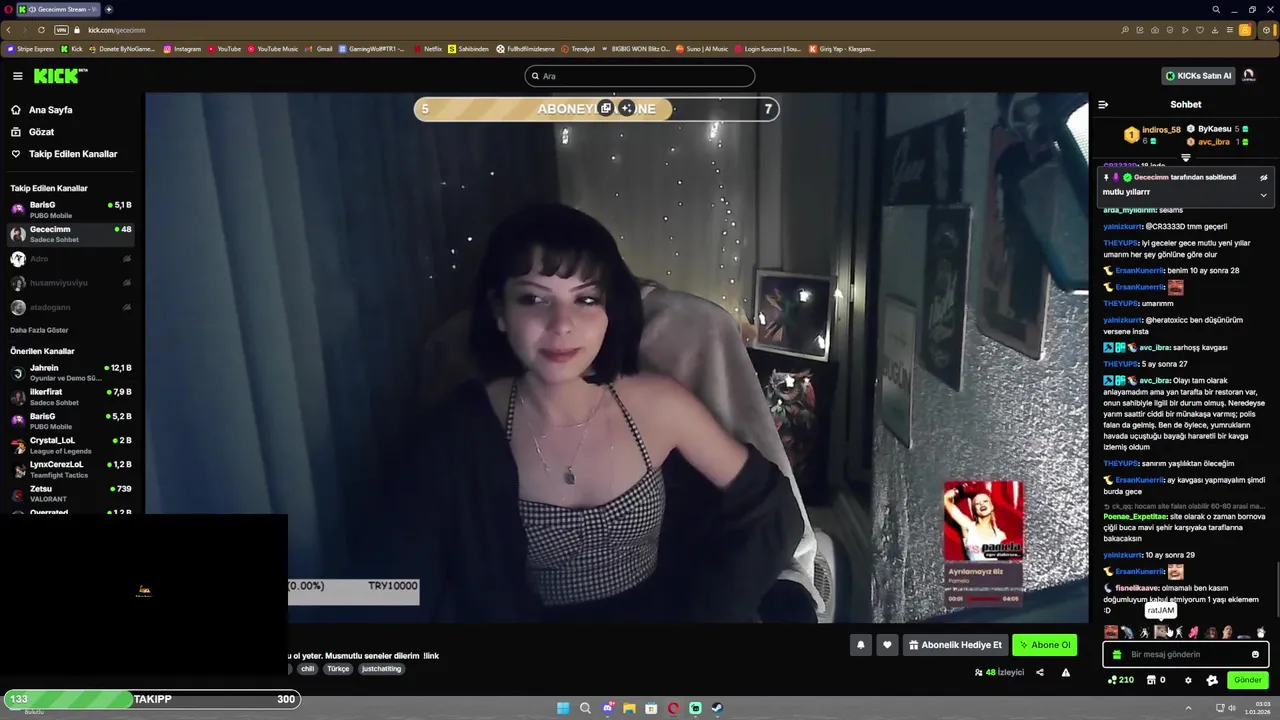The image size is (1280, 720).
Task: Show hidden system tray icons chevron
Action: point(1188,708)
